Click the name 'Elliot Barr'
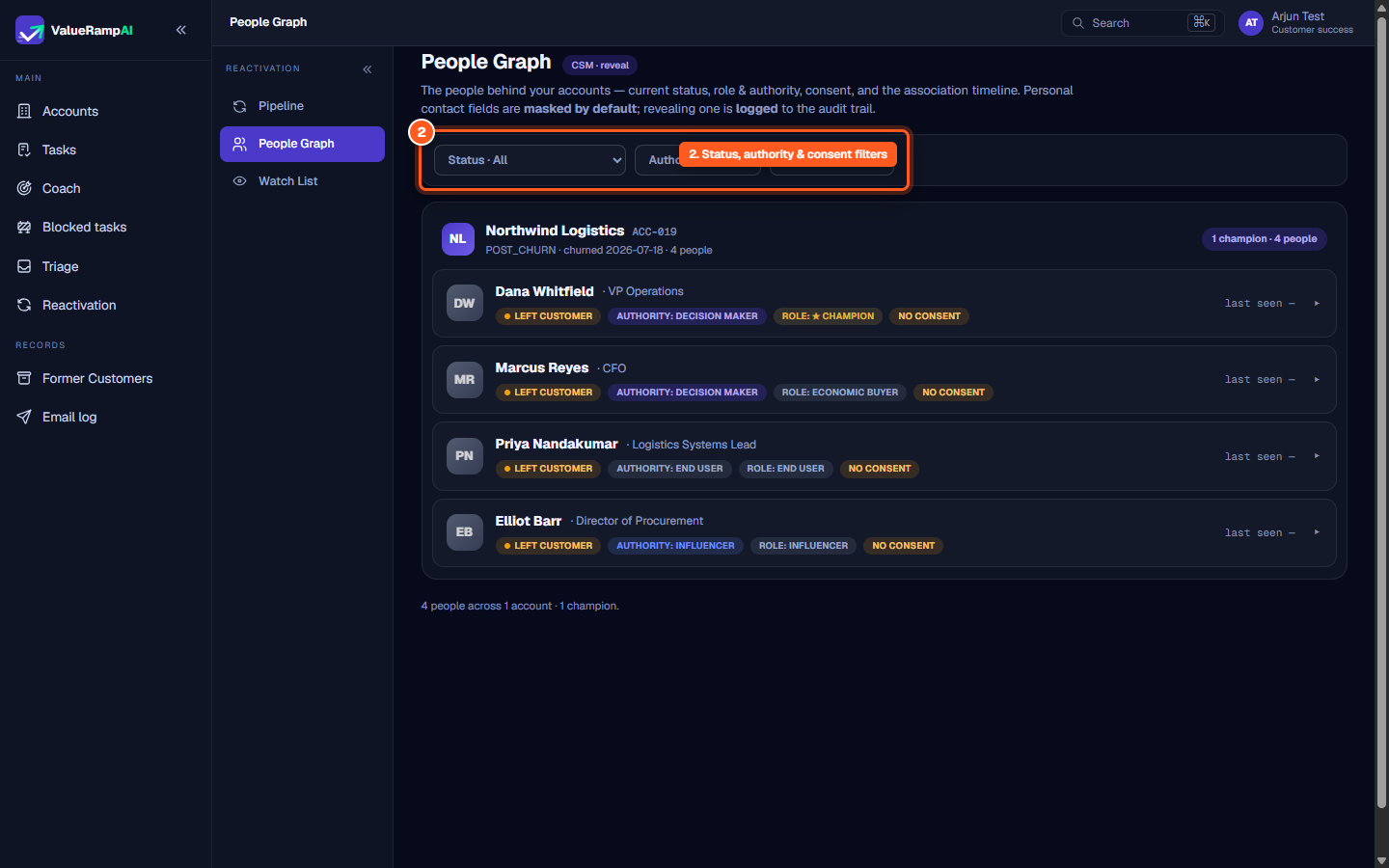The width and height of the screenshot is (1389, 868). point(529,521)
